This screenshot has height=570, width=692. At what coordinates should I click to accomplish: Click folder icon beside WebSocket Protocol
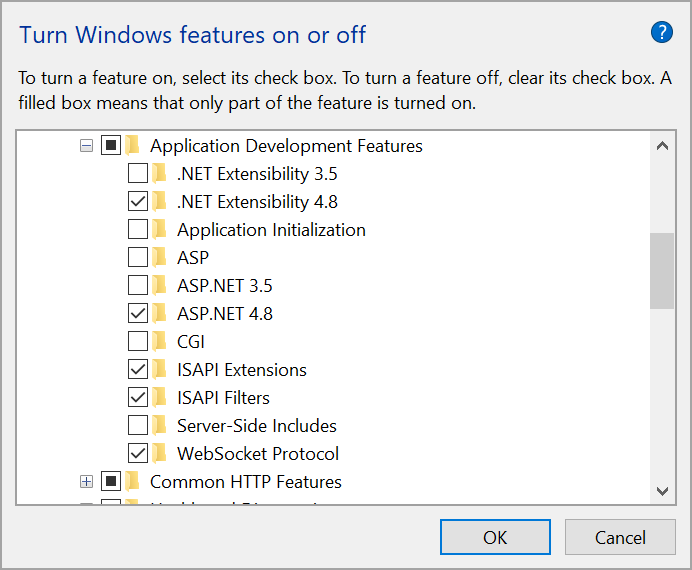click(159, 454)
